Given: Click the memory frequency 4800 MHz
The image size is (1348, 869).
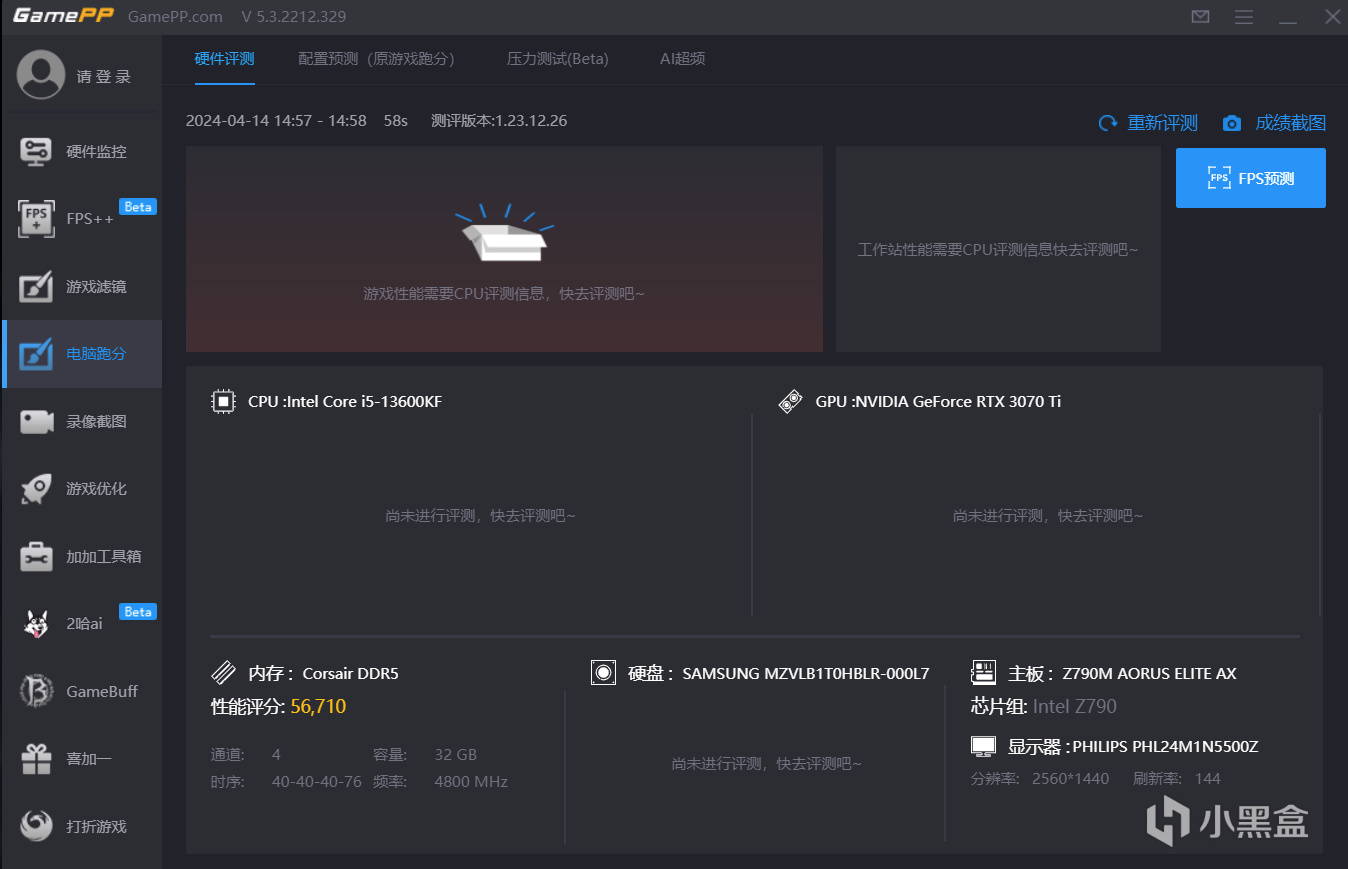Looking at the screenshot, I should 471,782.
